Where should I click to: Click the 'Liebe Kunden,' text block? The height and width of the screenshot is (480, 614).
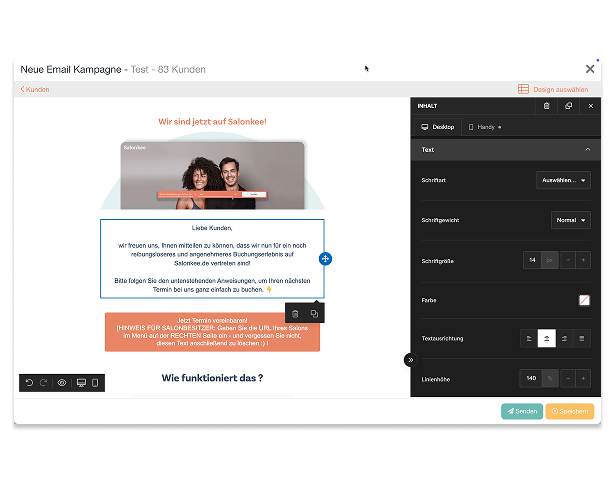(212, 259)
